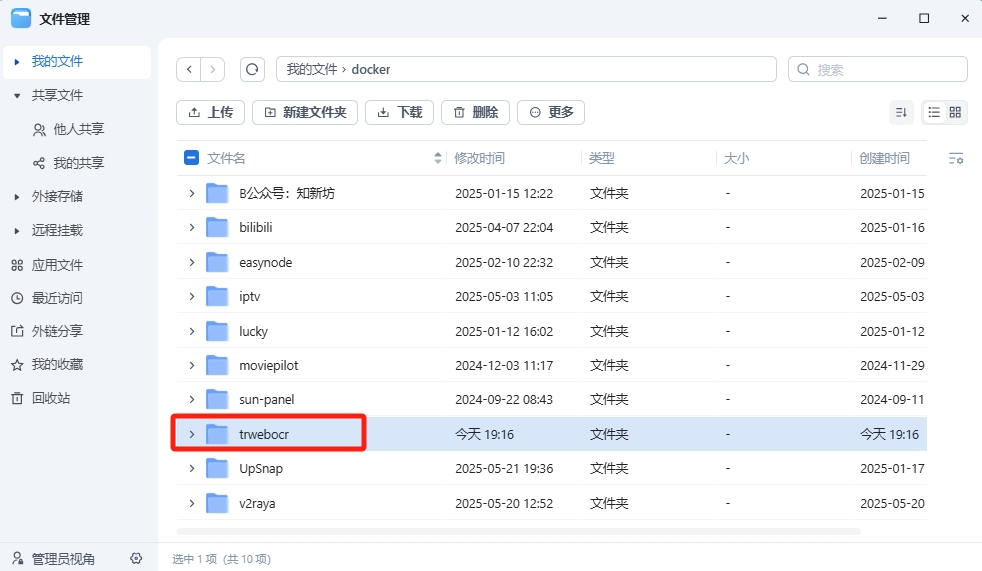The width and height of the screenshot is (982, 571).
Task: Switch to grid view layout
Action: click(x=955, y=112)
